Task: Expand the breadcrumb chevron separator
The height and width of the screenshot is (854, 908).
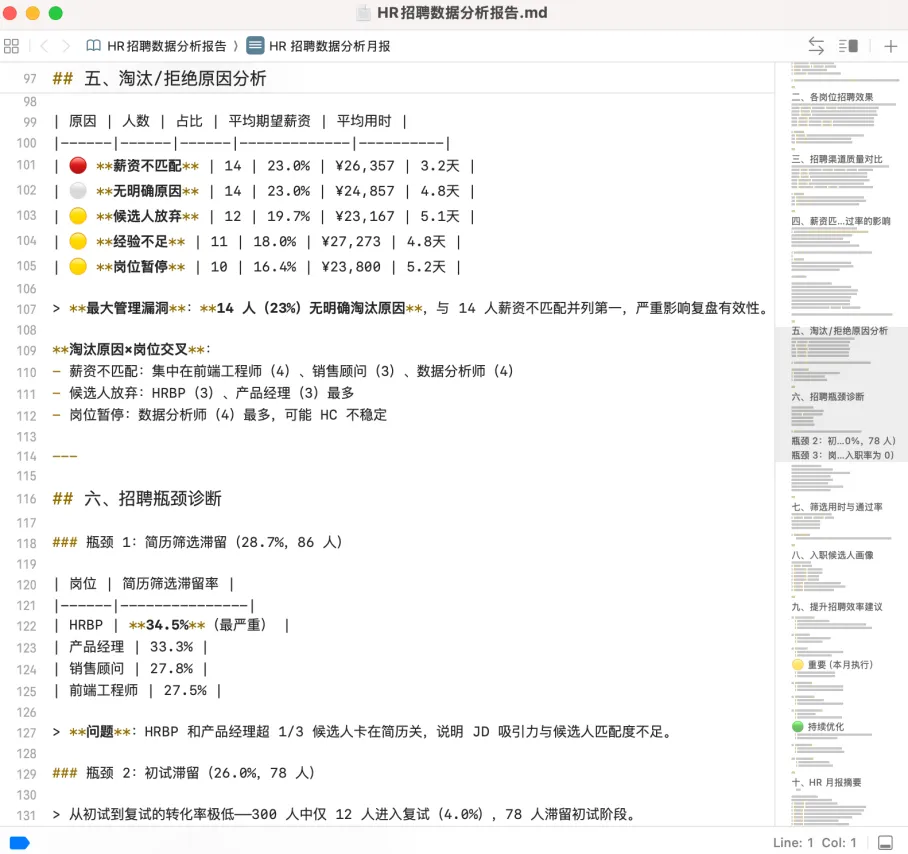Action: tap(236, 46)
